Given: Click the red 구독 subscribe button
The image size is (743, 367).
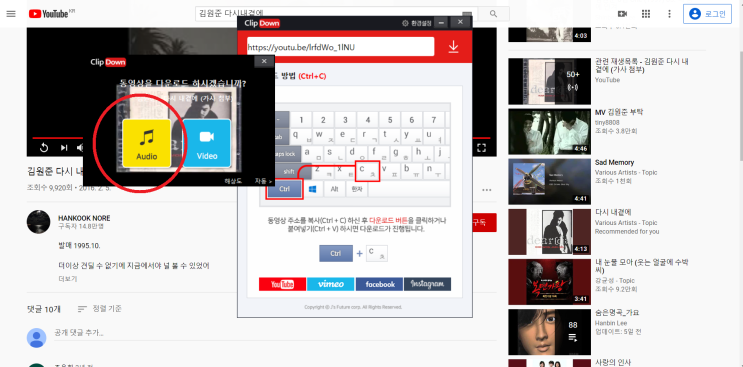Looking at the screenshot, I should coord(484,223).
